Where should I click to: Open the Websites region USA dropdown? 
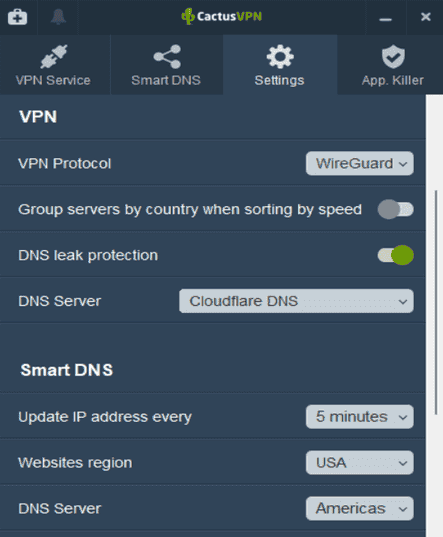pos(360,463)
